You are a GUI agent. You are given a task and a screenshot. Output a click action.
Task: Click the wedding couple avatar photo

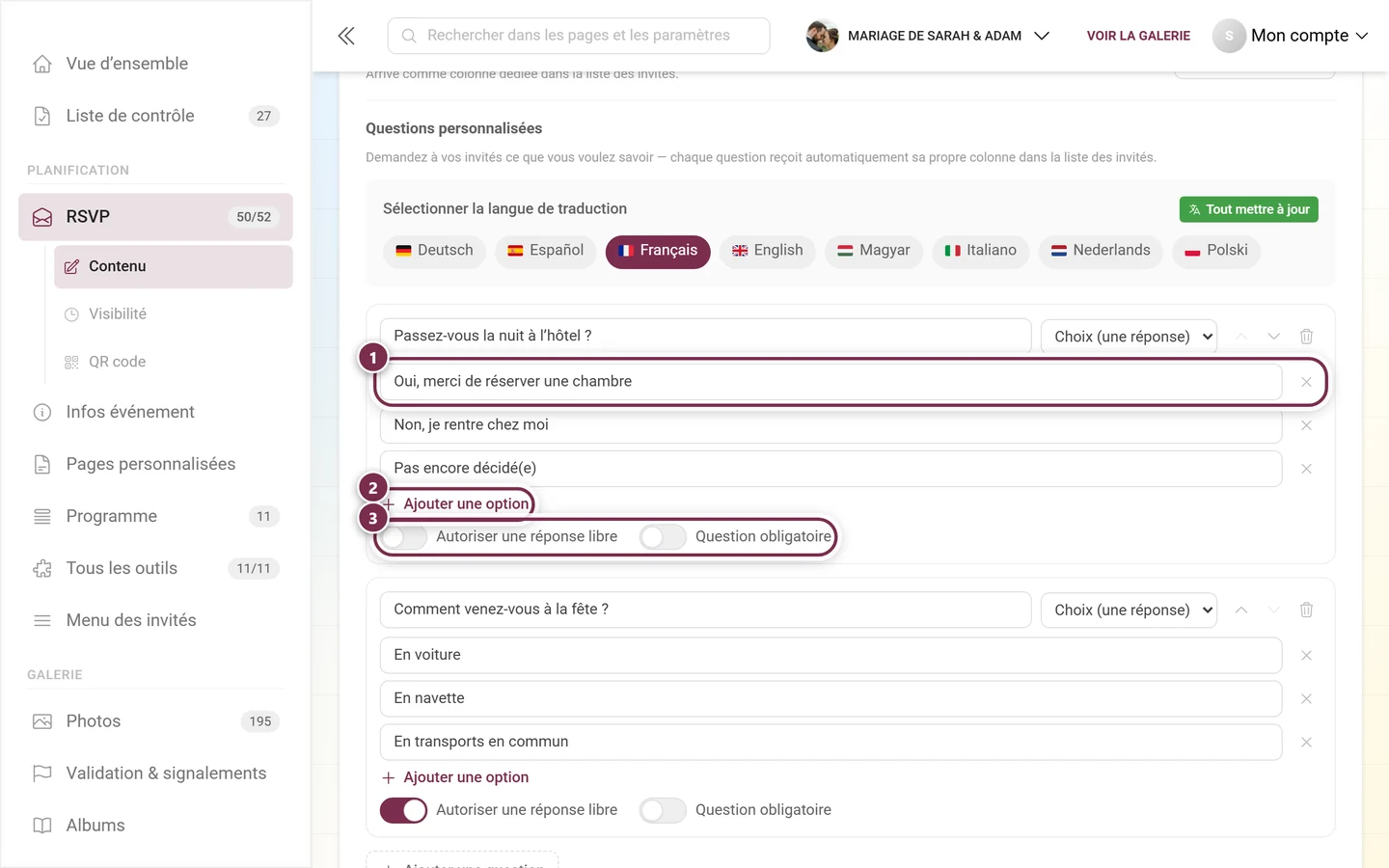click(x=822, y=36)
